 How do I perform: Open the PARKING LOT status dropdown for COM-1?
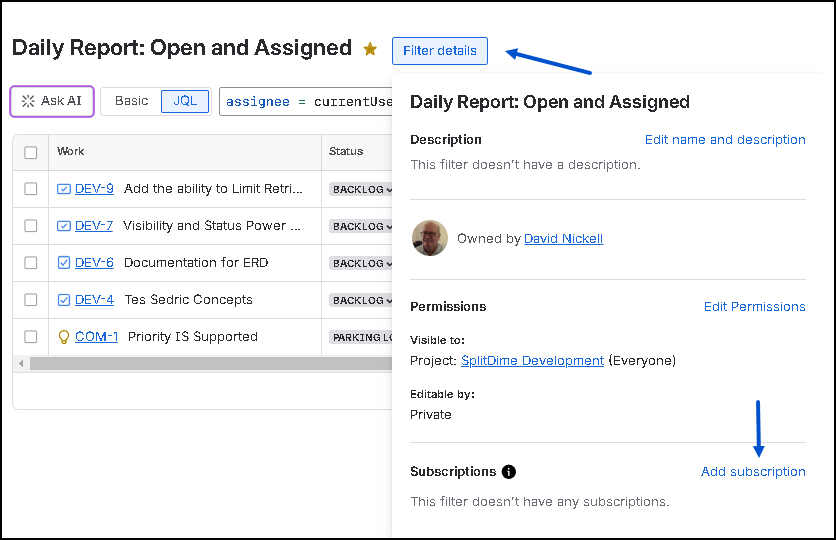pyautogui.click(x=360, y=338)
